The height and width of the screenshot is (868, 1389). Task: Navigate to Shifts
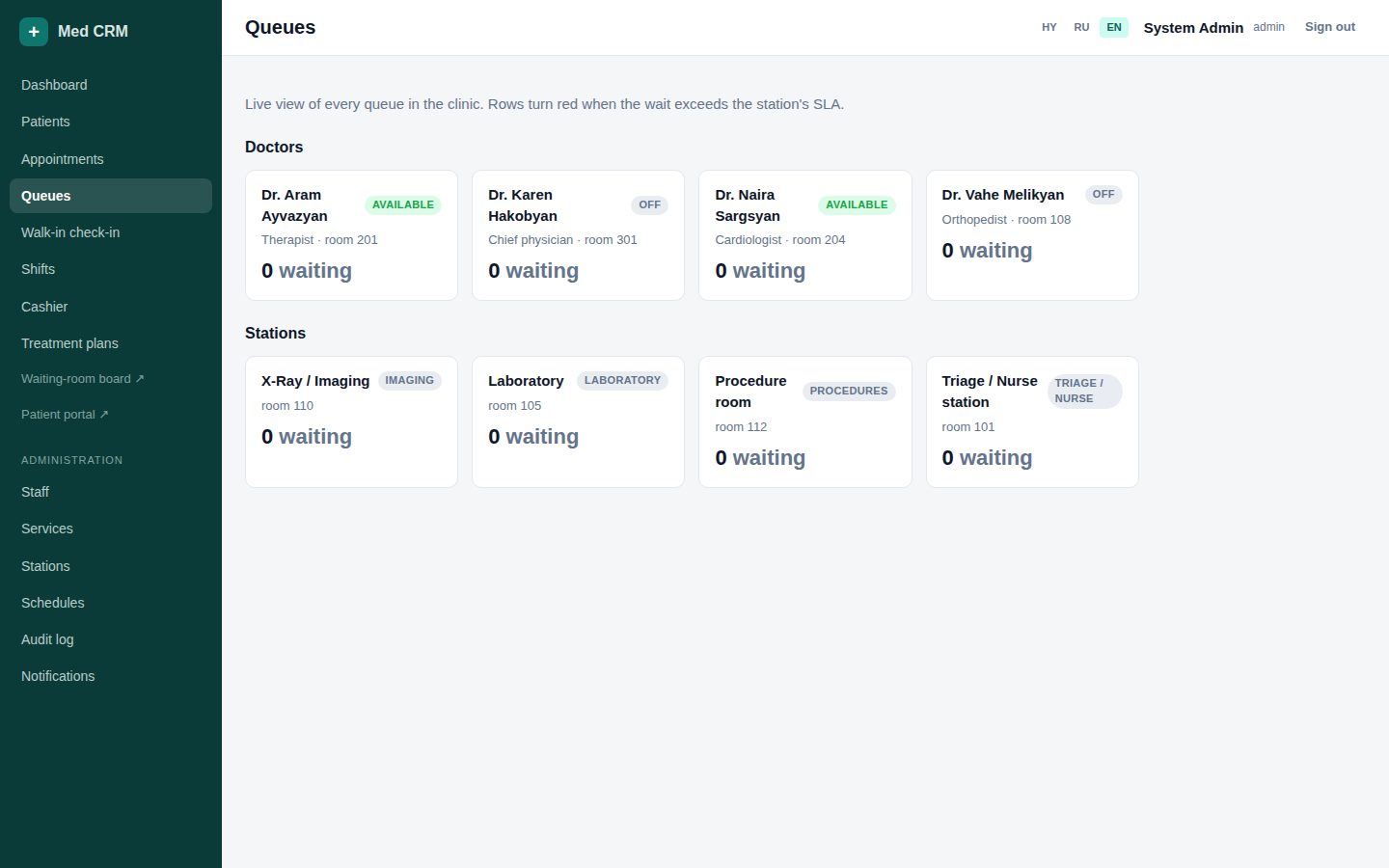tap(111, 269)
